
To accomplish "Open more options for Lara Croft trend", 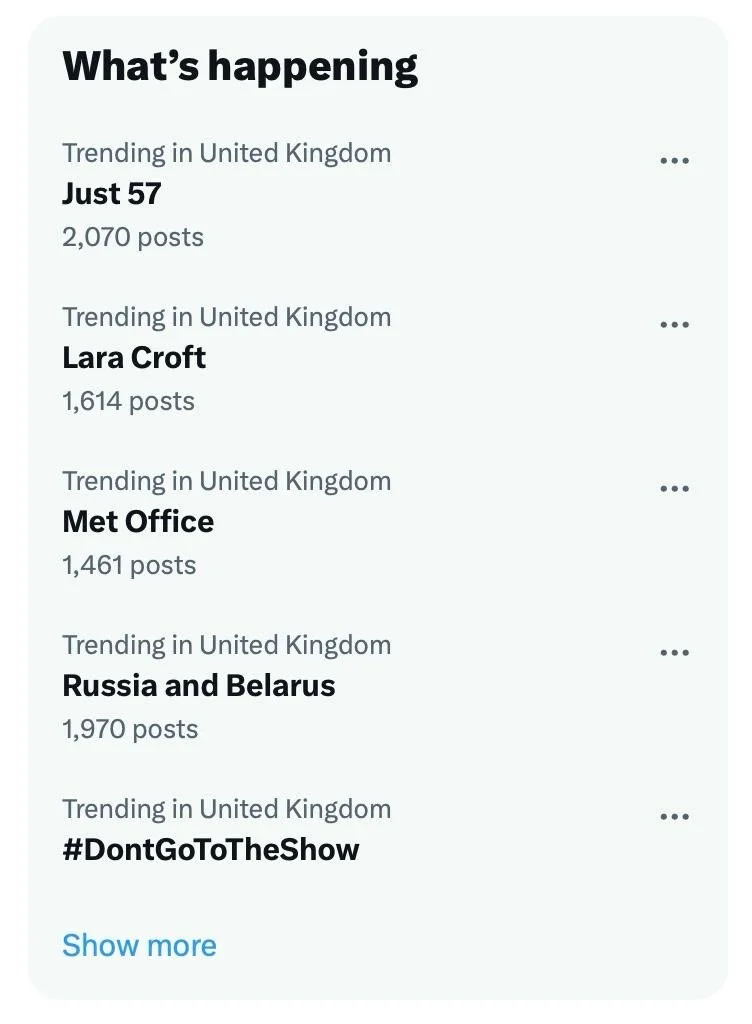I will click(675, 325).
